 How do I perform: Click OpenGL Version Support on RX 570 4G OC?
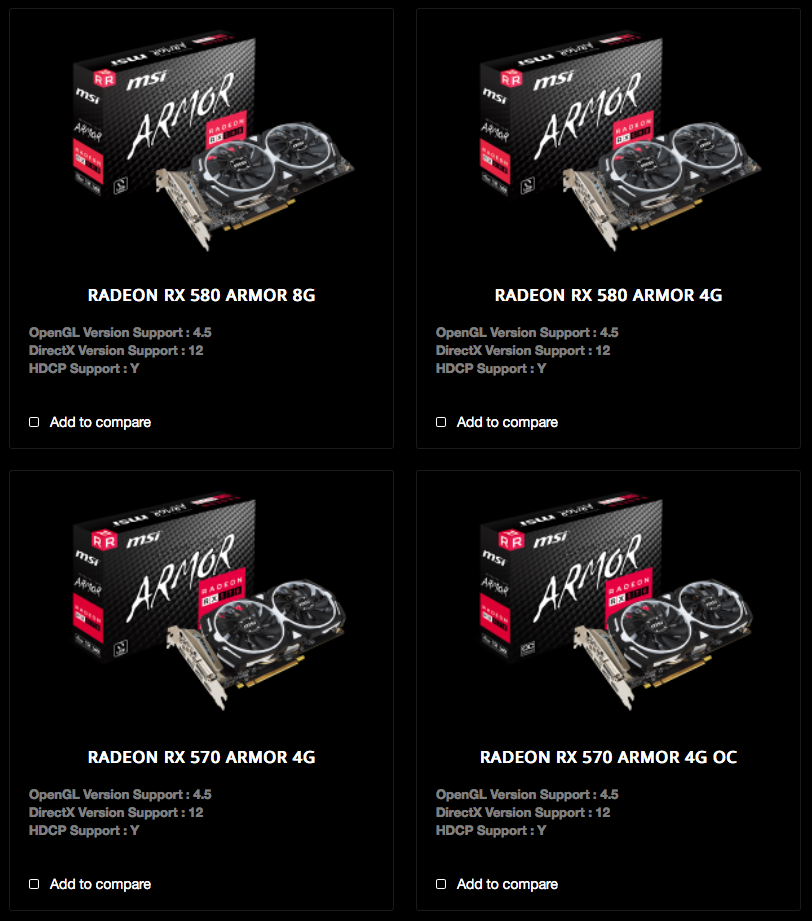pos(527,795)
